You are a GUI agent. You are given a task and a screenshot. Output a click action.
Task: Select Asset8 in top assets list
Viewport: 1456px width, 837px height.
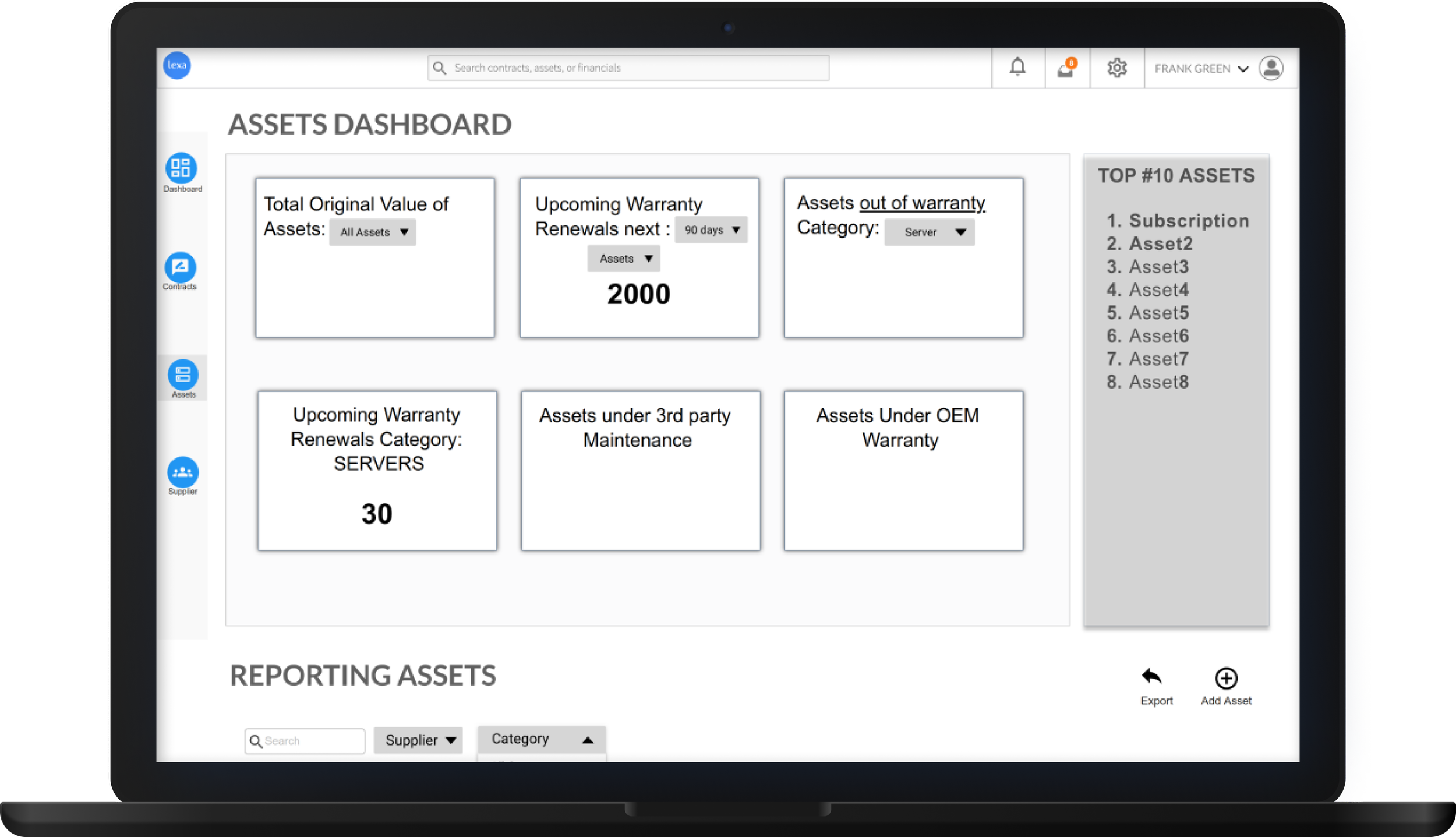pos(1158,382)
